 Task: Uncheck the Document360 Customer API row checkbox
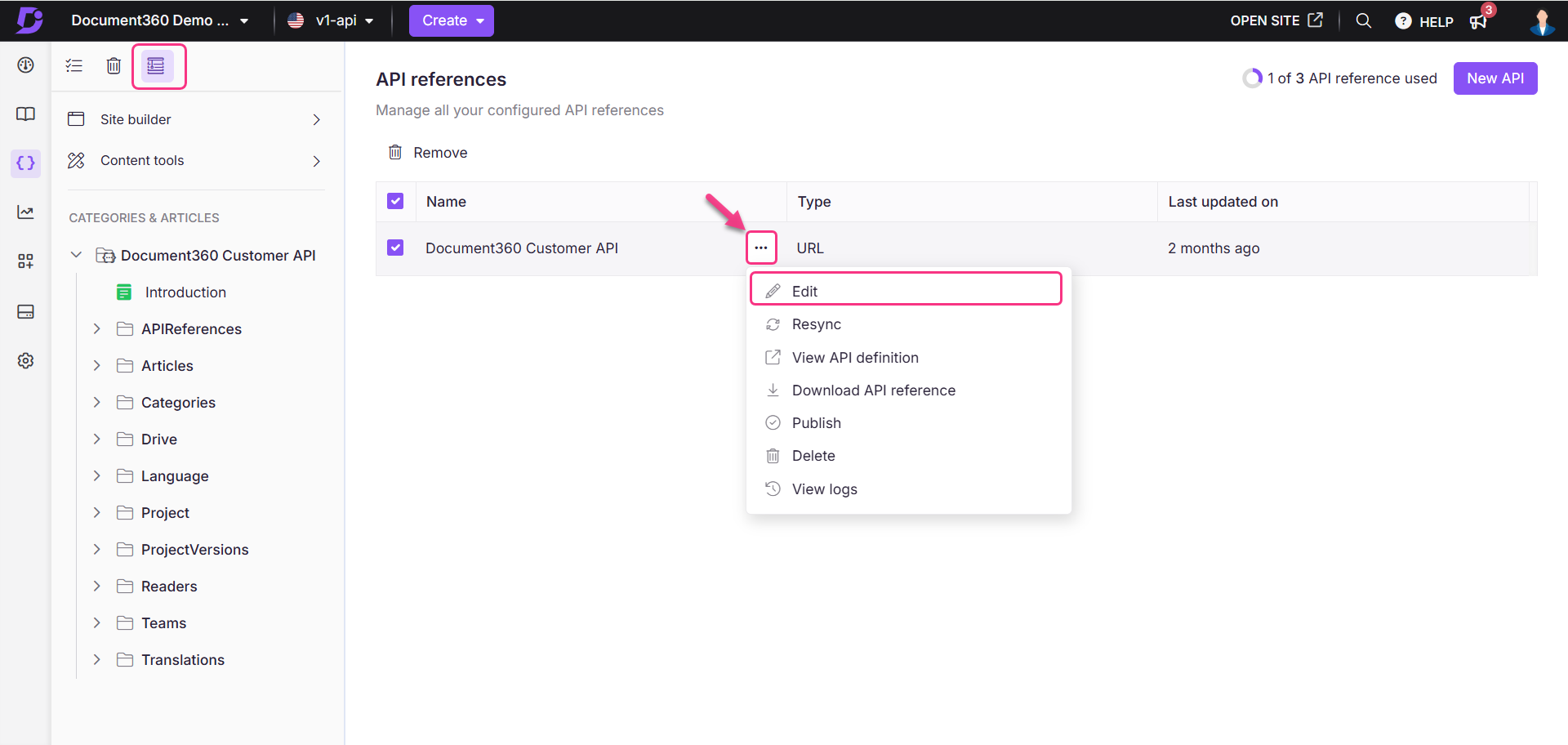point(395,248)
